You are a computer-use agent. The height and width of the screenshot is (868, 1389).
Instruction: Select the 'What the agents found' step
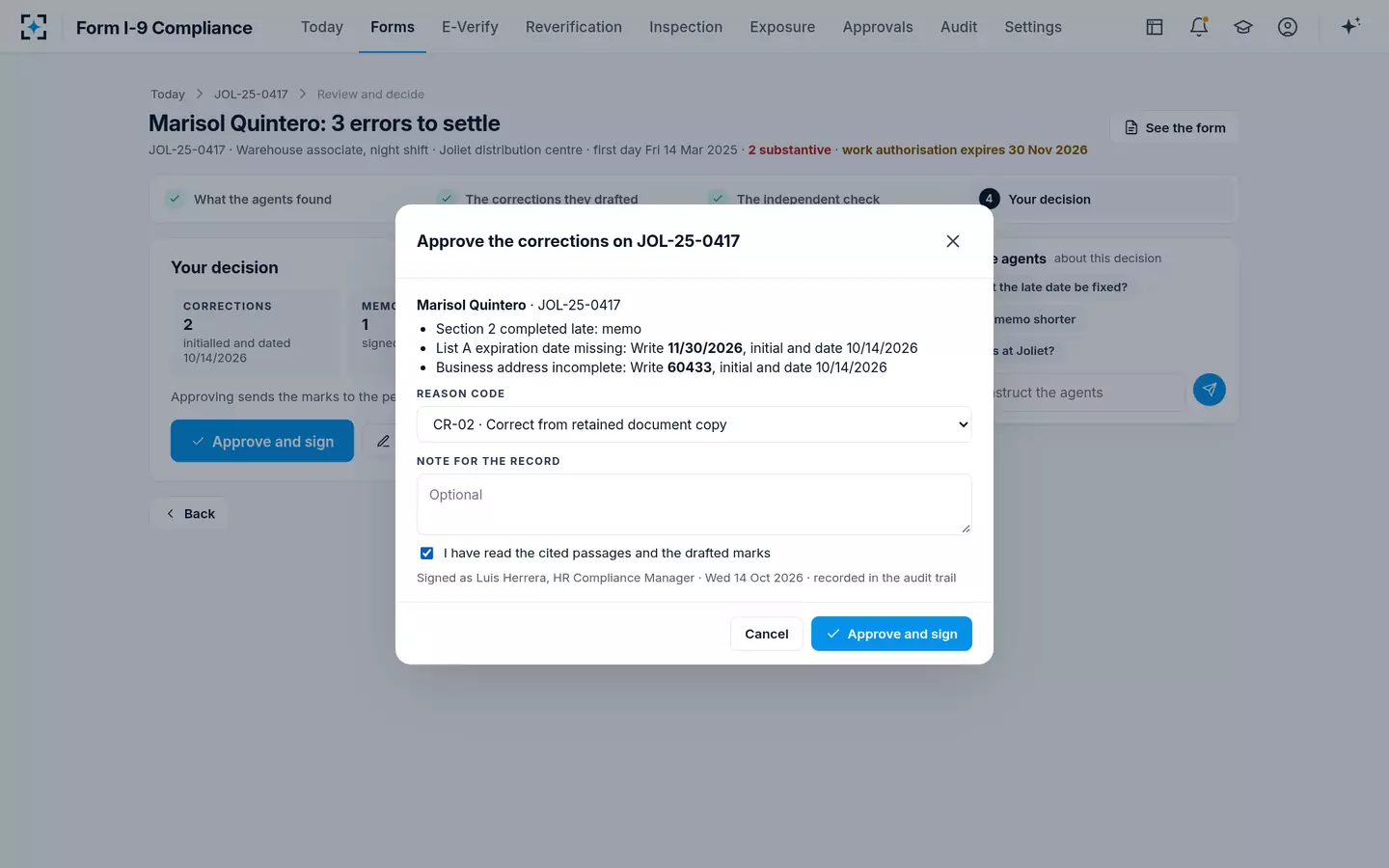pyautogui.click(x=262, y=200)
